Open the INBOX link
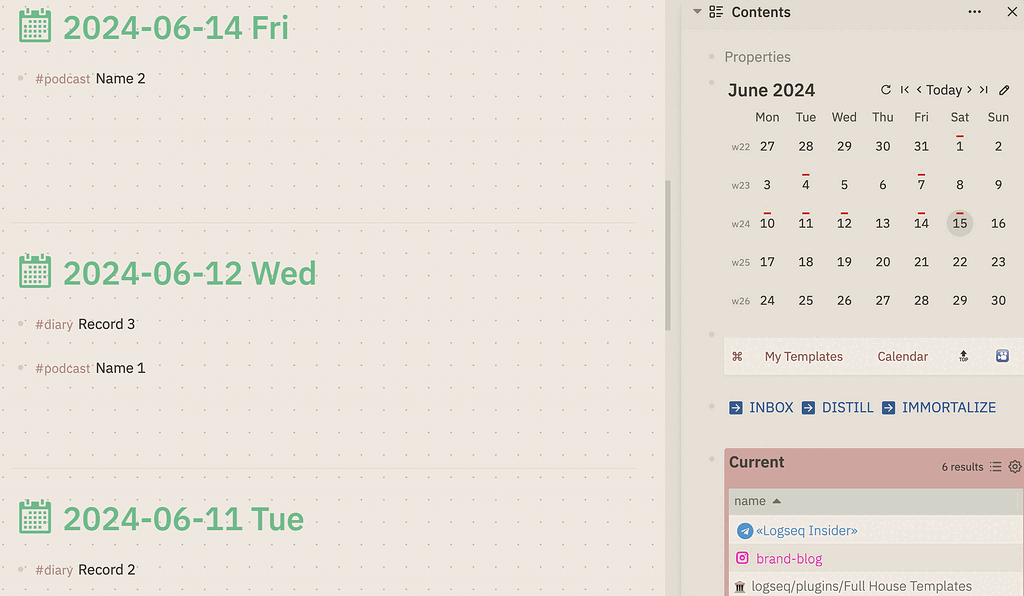Screen dimensions: 1024x596 point(772,407)
